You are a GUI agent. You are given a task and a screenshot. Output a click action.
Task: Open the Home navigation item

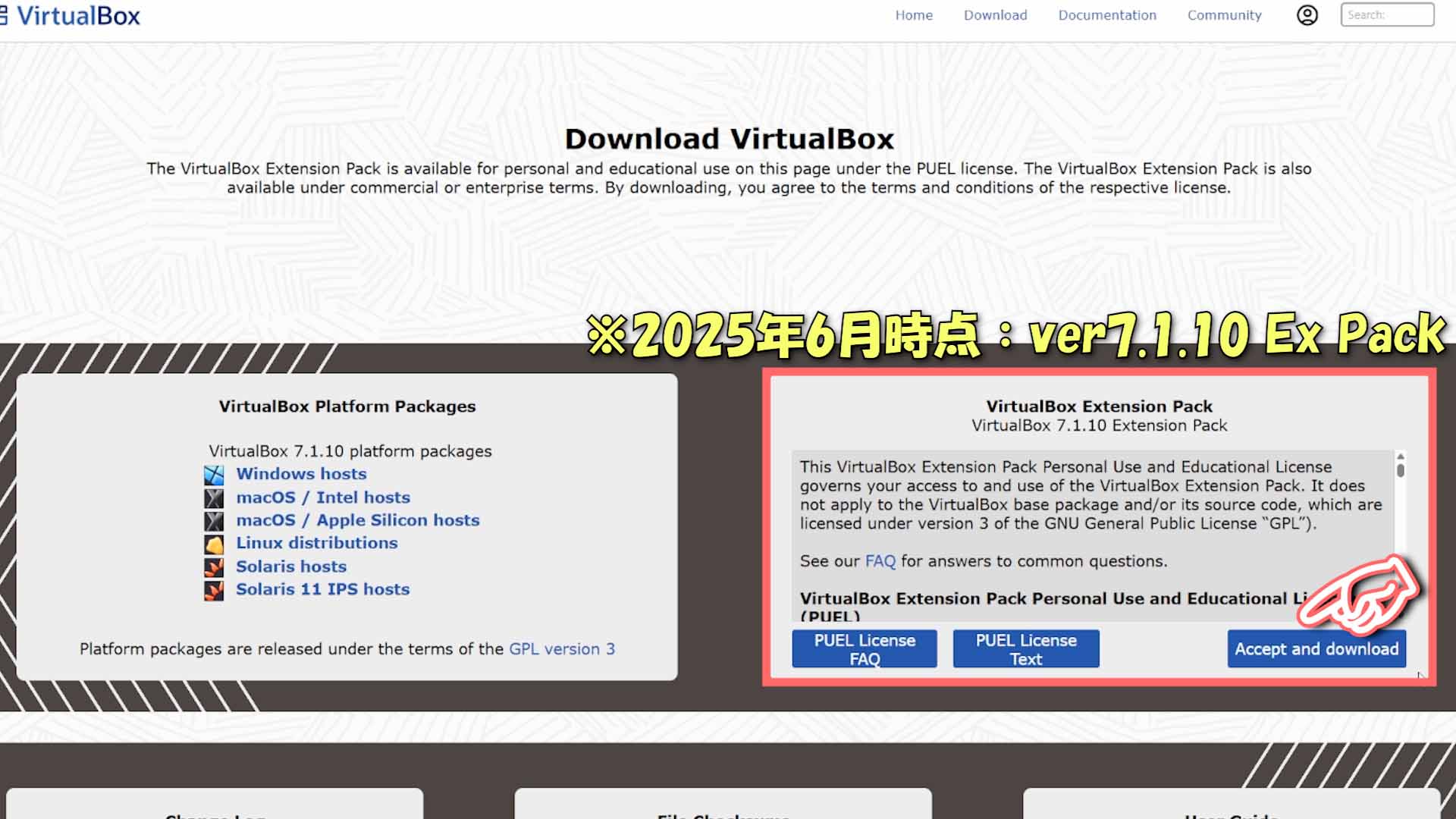tap(913, 15)
